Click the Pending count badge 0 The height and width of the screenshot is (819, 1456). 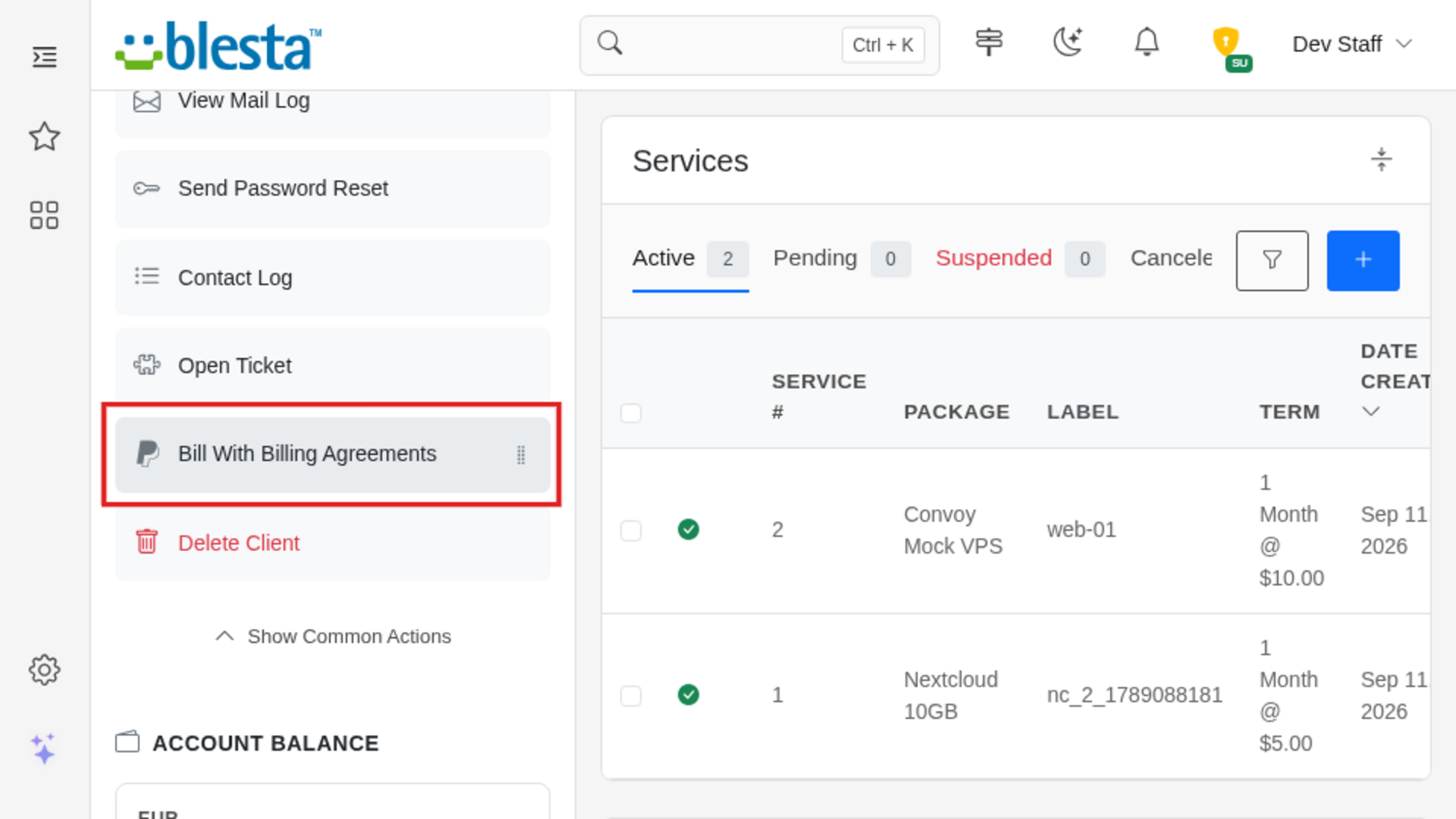click(x=890, y=259)
